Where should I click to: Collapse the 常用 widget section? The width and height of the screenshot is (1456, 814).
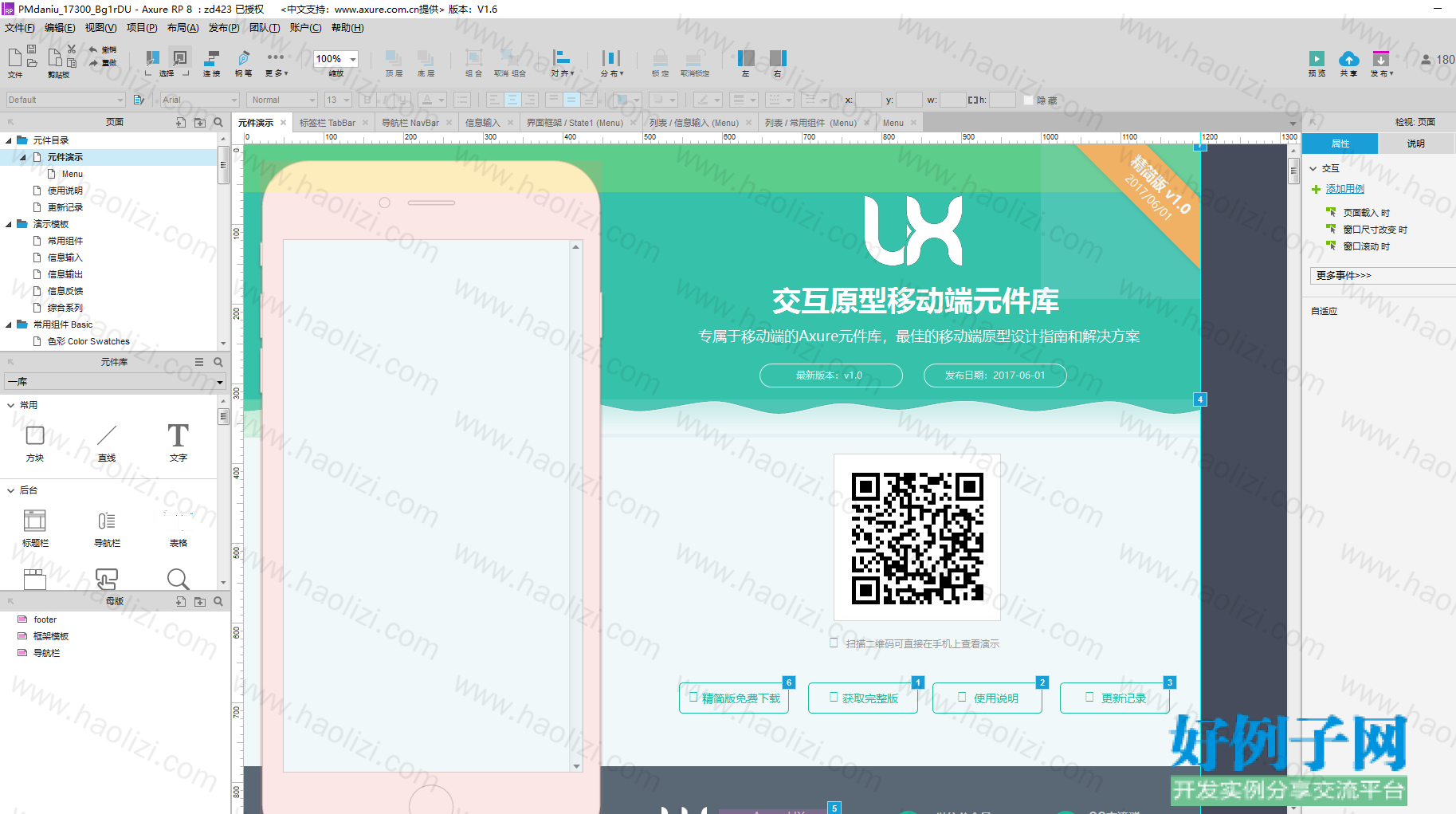tap(10, 405)
